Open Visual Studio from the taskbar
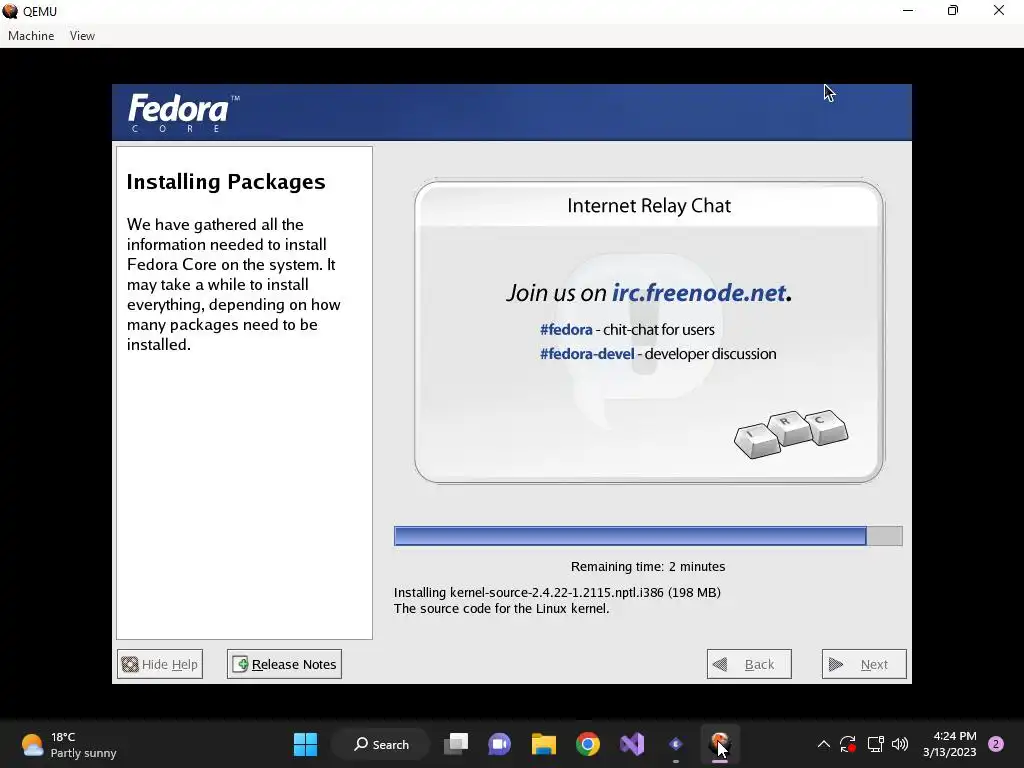The width and height of the screenshot is (1024, 768). pyautogui.click(x=632, y=744)
